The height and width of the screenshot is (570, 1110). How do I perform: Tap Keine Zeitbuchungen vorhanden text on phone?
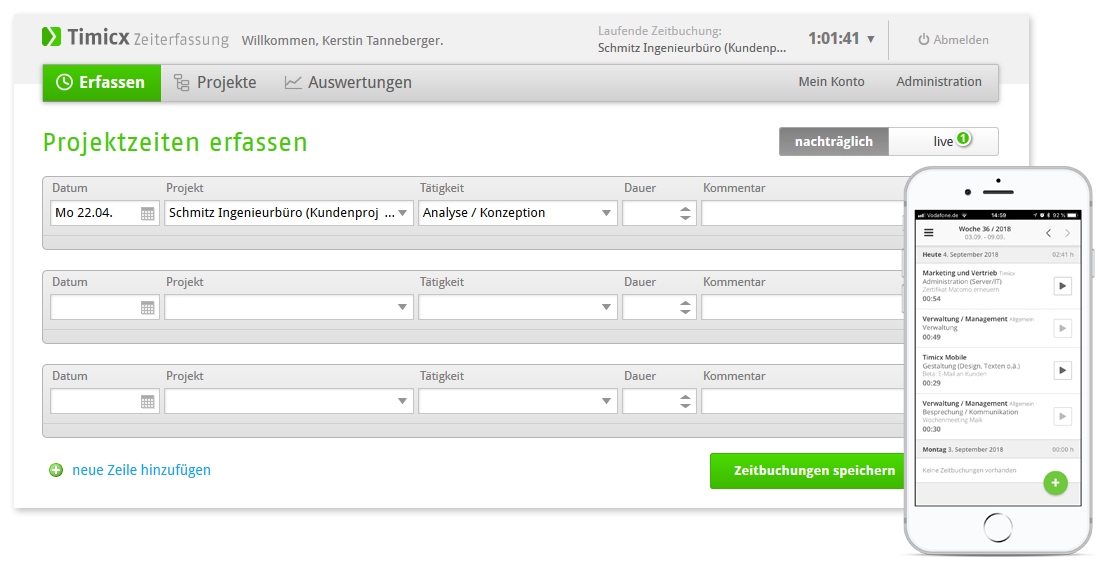point(969,470)
